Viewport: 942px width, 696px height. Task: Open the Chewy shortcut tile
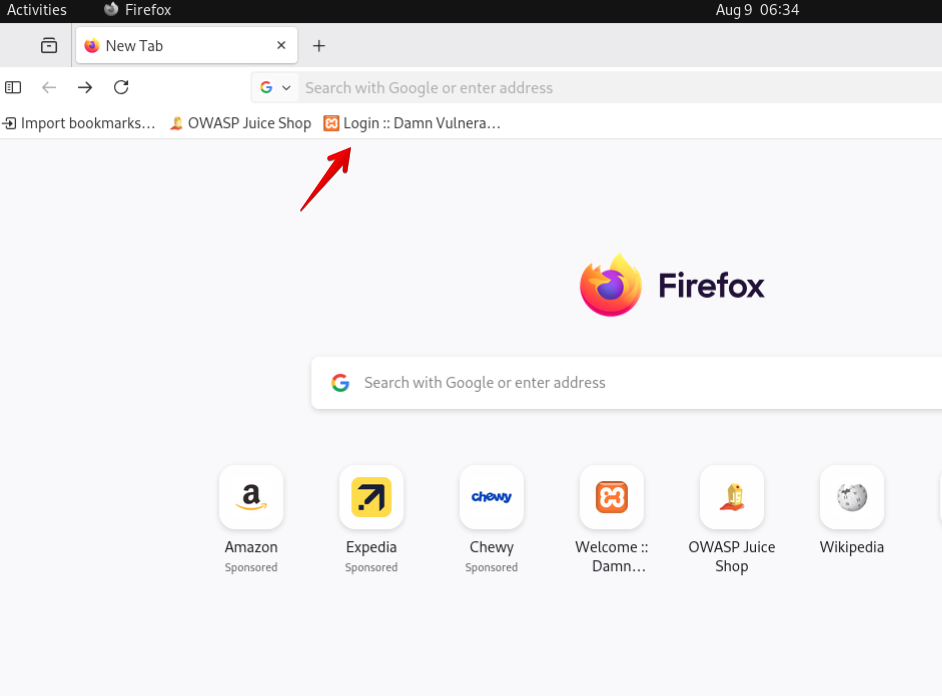(x=491, y=497)
